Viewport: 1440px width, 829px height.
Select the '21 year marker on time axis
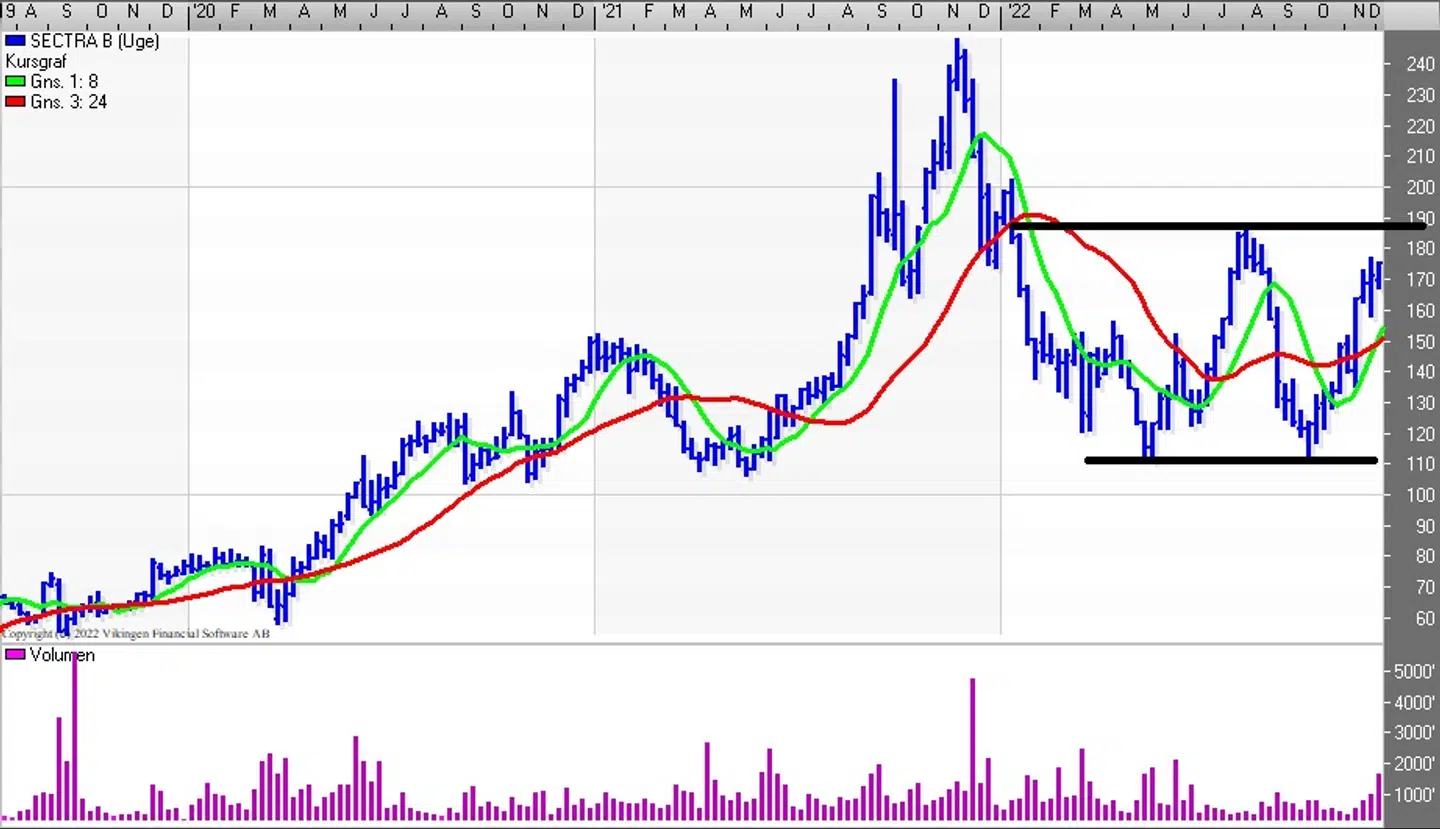(609, 12)
